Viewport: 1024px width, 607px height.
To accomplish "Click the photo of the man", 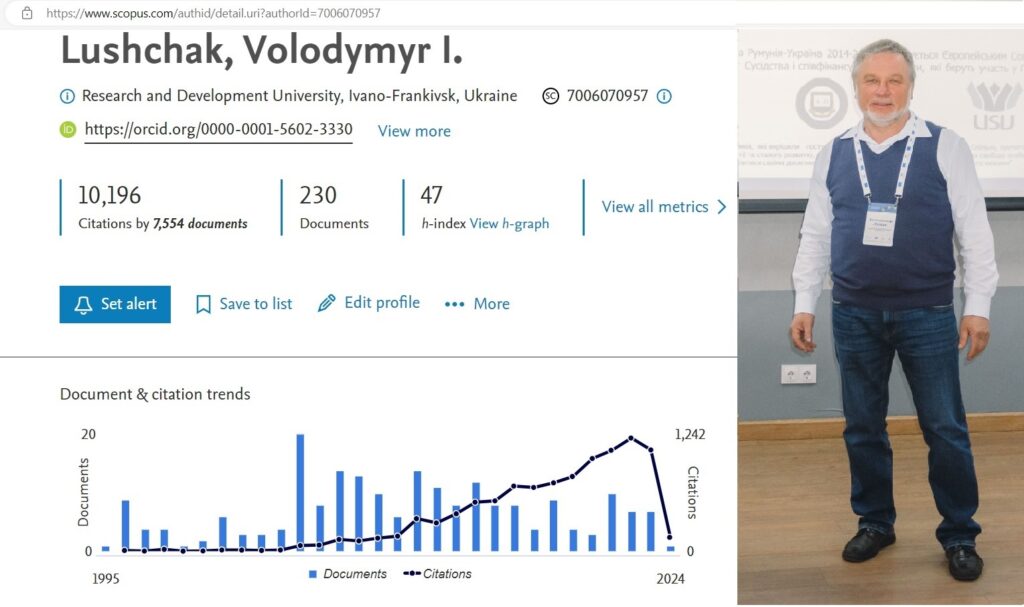I will (x=881, y=300).
